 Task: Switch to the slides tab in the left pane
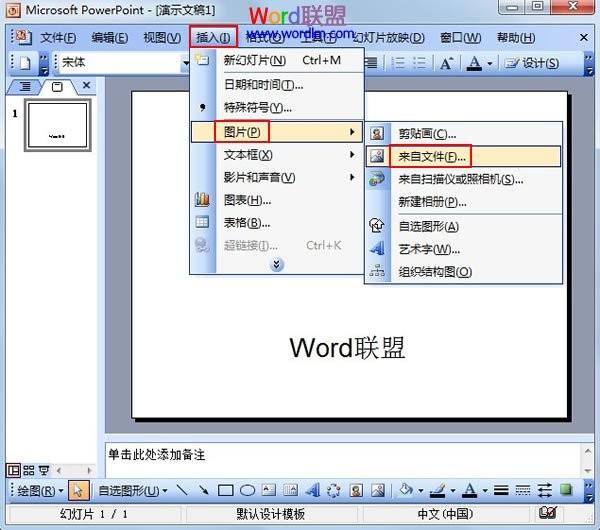click(58, 86)
